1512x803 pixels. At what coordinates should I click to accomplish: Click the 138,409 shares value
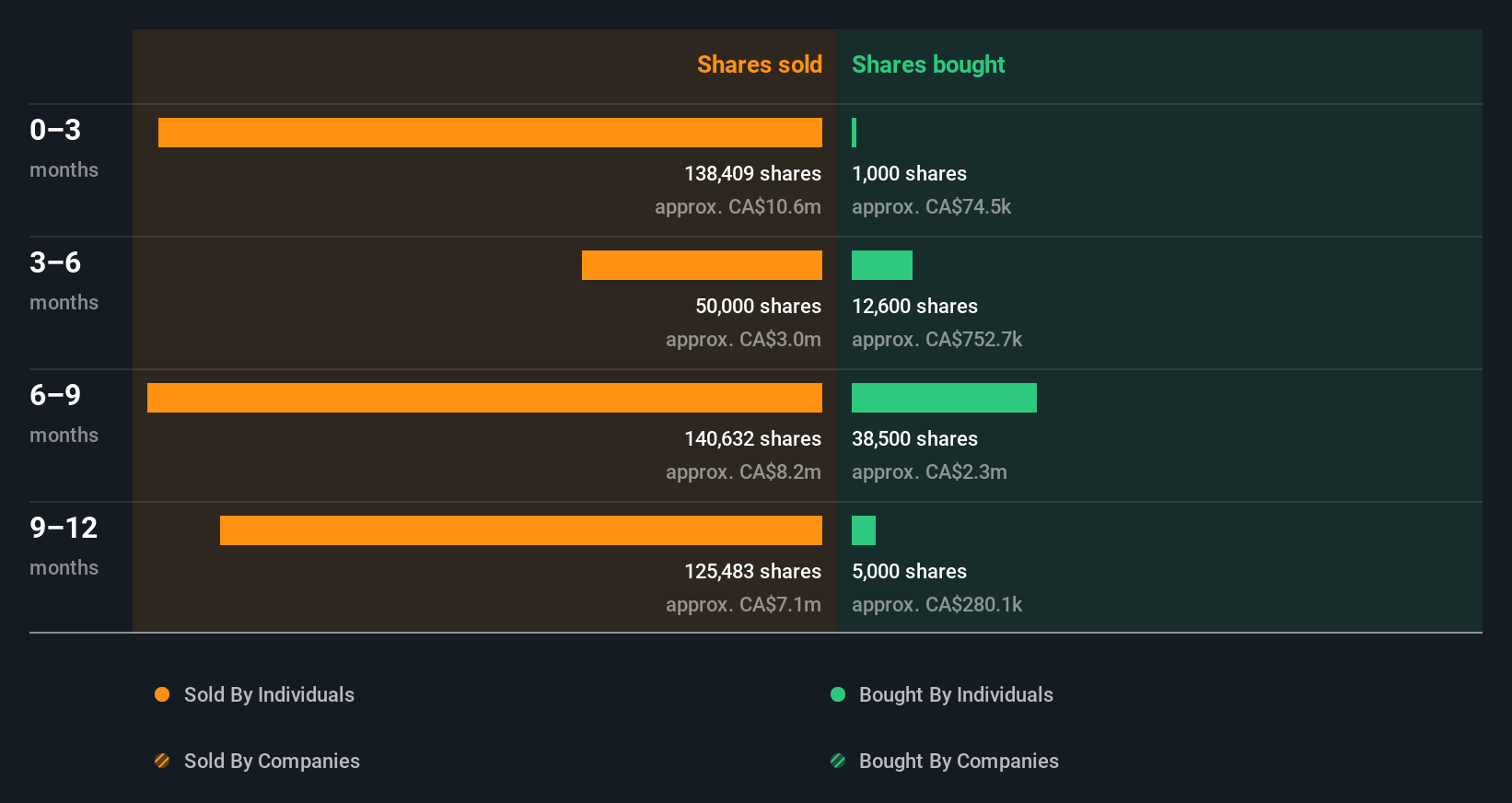[x=752, y=173]
